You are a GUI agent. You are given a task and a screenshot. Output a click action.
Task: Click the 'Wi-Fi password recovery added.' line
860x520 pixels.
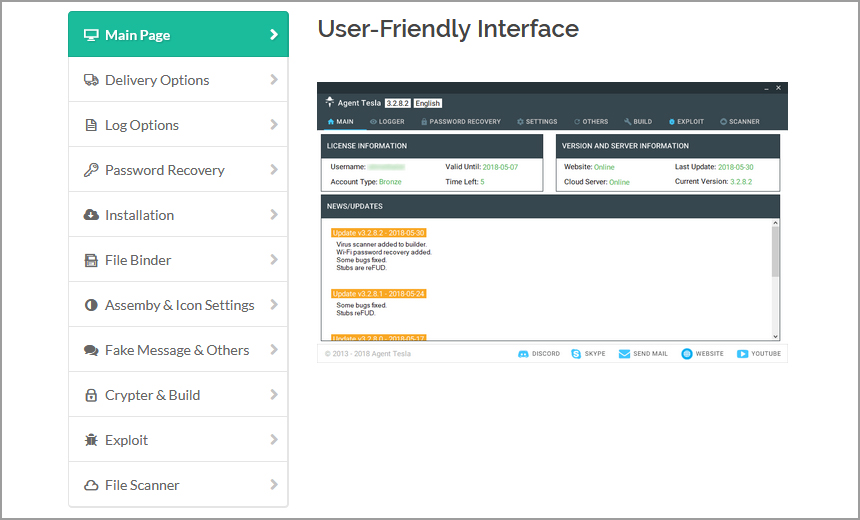pos(384,252)
